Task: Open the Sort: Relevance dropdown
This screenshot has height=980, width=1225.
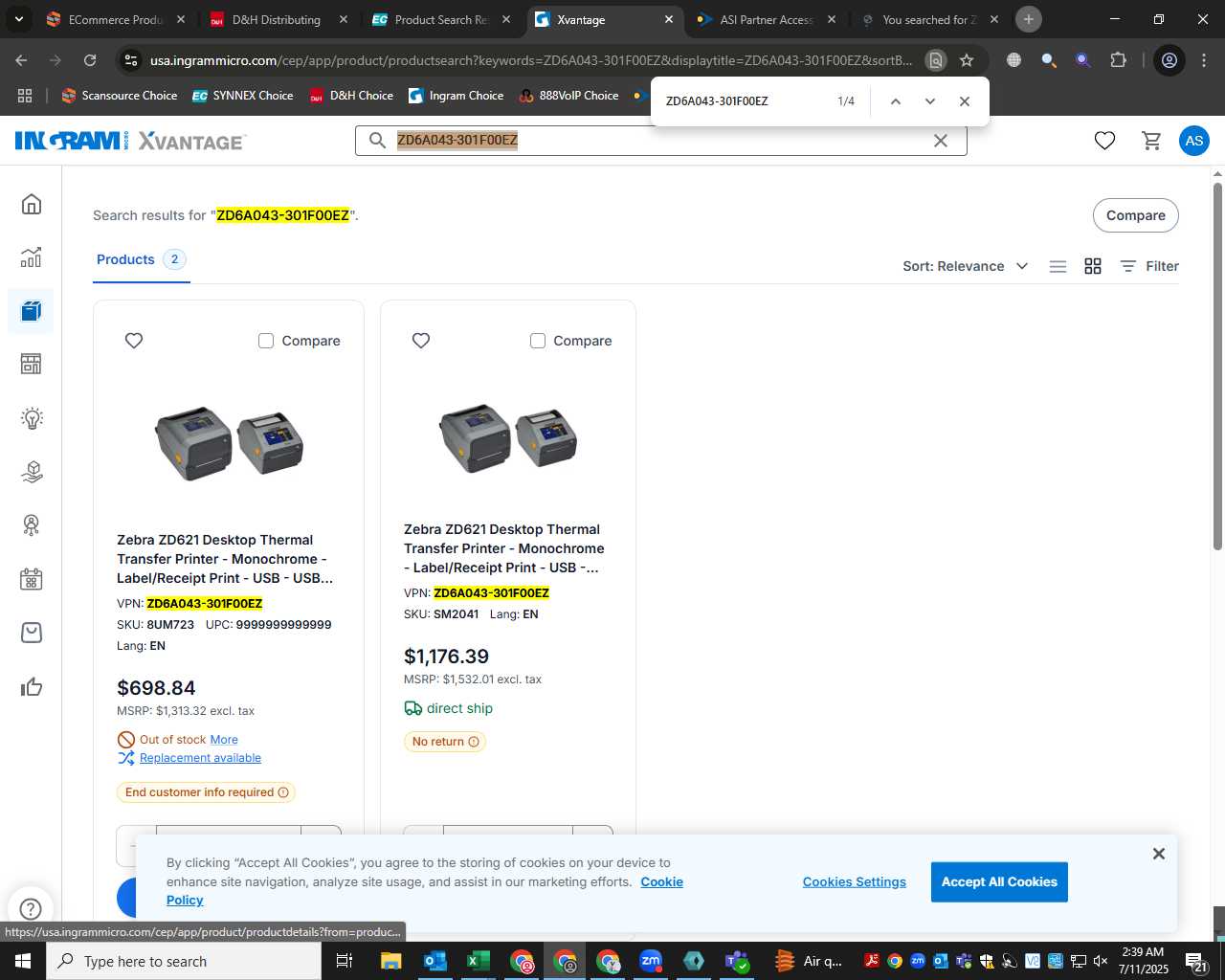Action: 965,267
